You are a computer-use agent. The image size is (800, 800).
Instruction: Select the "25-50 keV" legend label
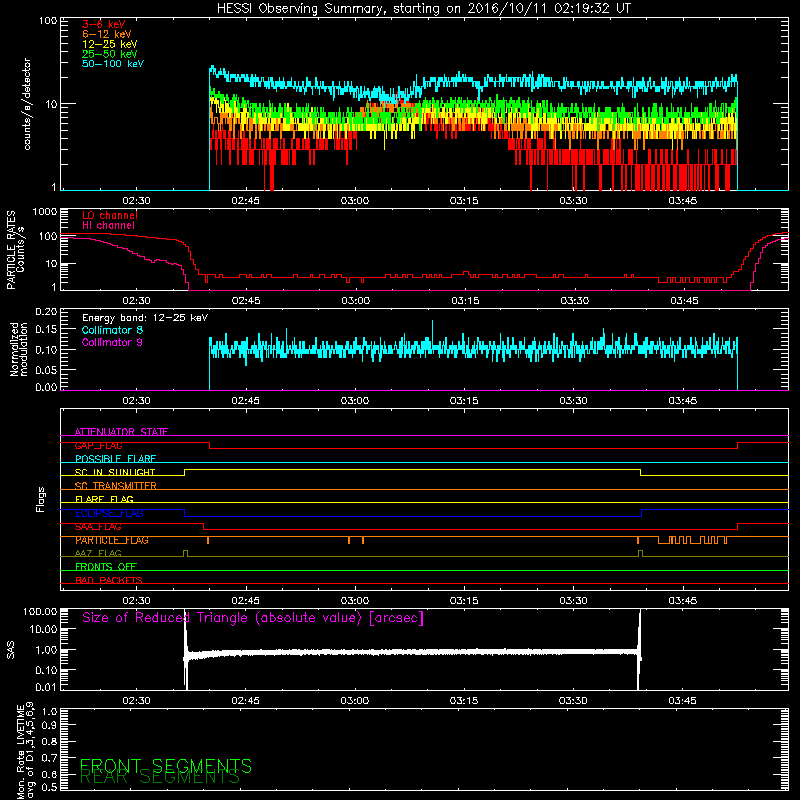(x=110, y=54)
